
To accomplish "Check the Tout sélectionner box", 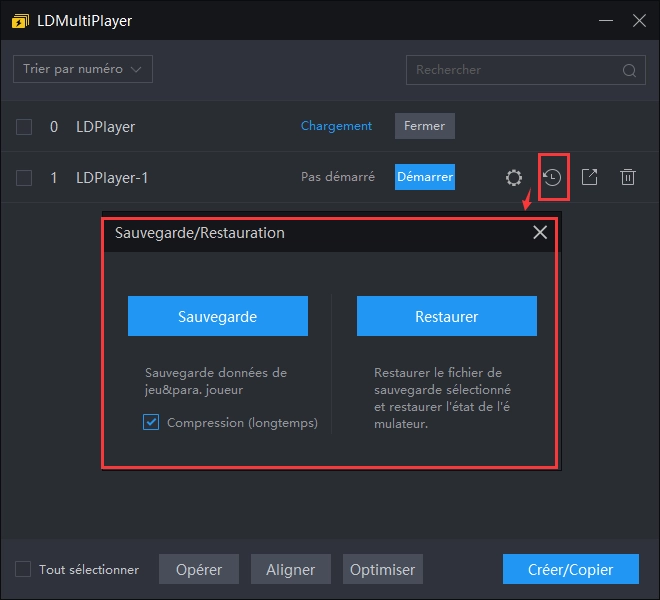I will tap(23, 569).
